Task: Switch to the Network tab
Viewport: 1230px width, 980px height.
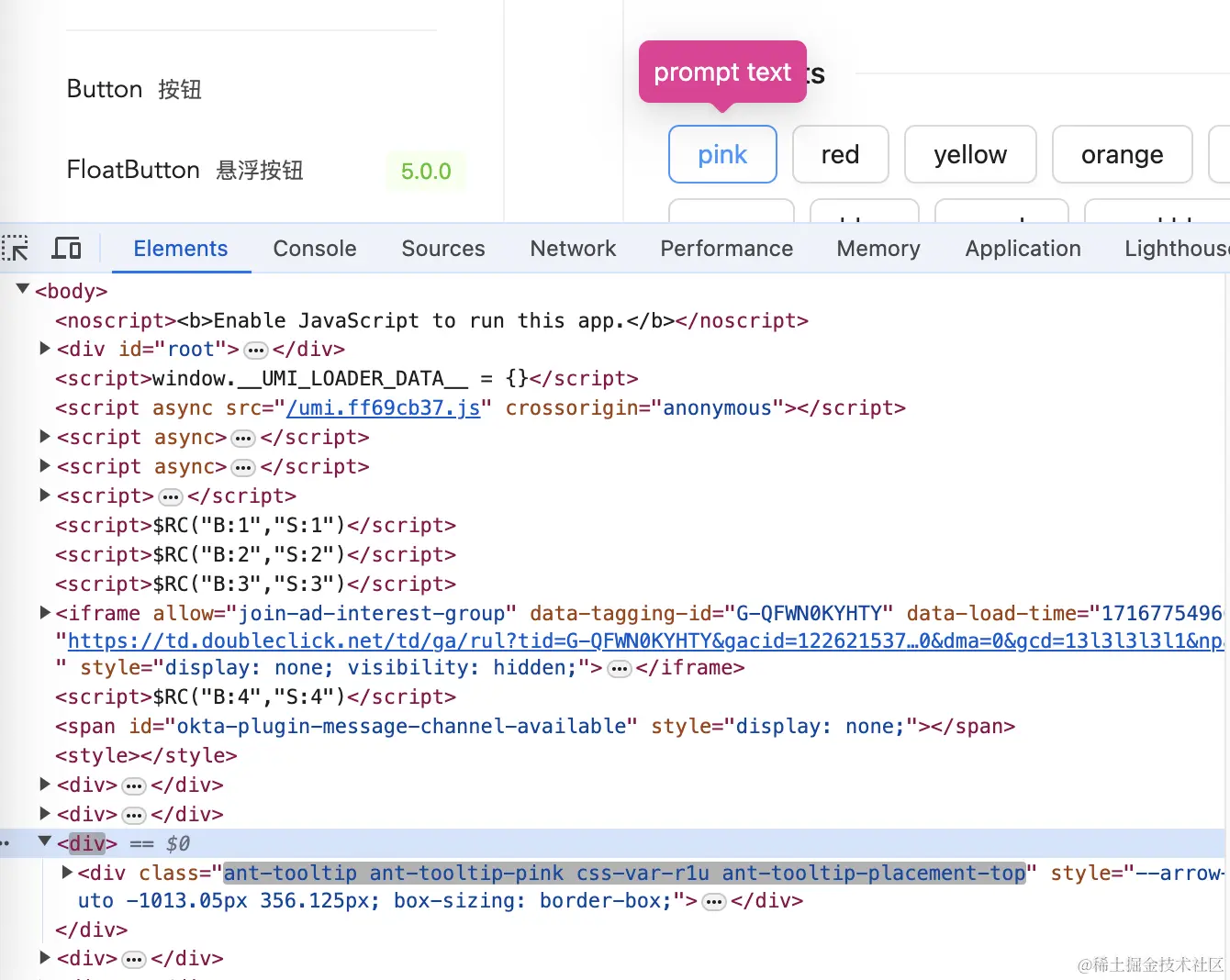Action: pos(573,249)
